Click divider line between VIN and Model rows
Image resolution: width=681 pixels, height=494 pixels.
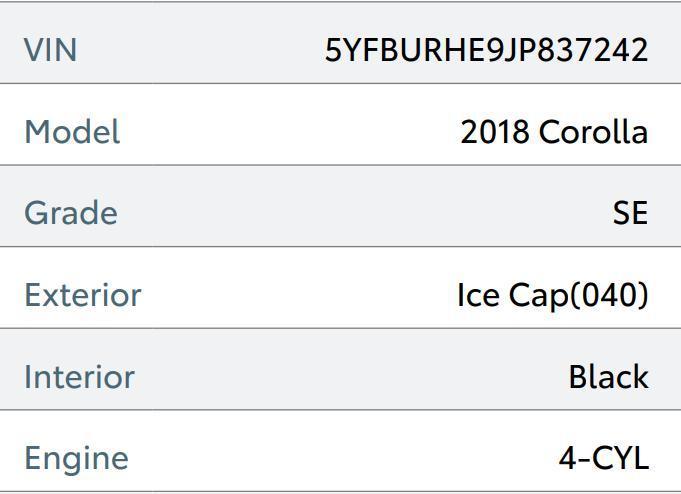tap(340, 83)
